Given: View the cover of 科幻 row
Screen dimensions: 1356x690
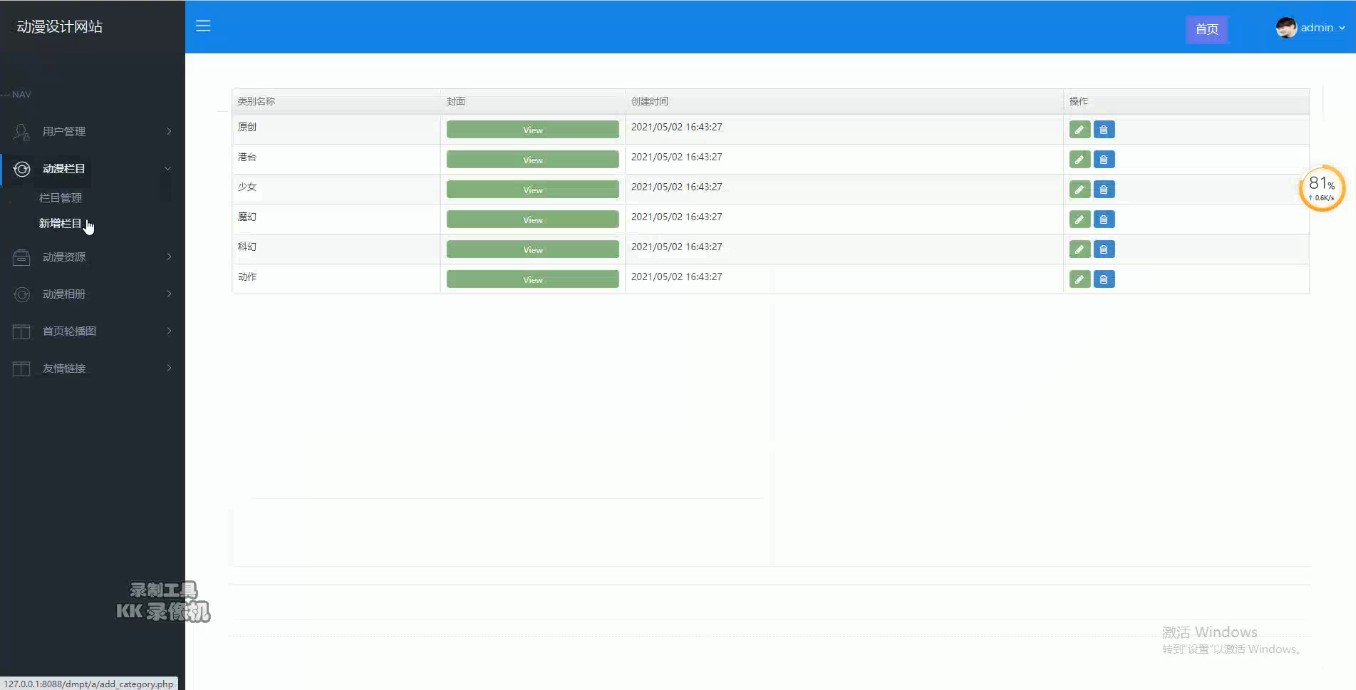Looking at the screenshot, I should point(533,250).
